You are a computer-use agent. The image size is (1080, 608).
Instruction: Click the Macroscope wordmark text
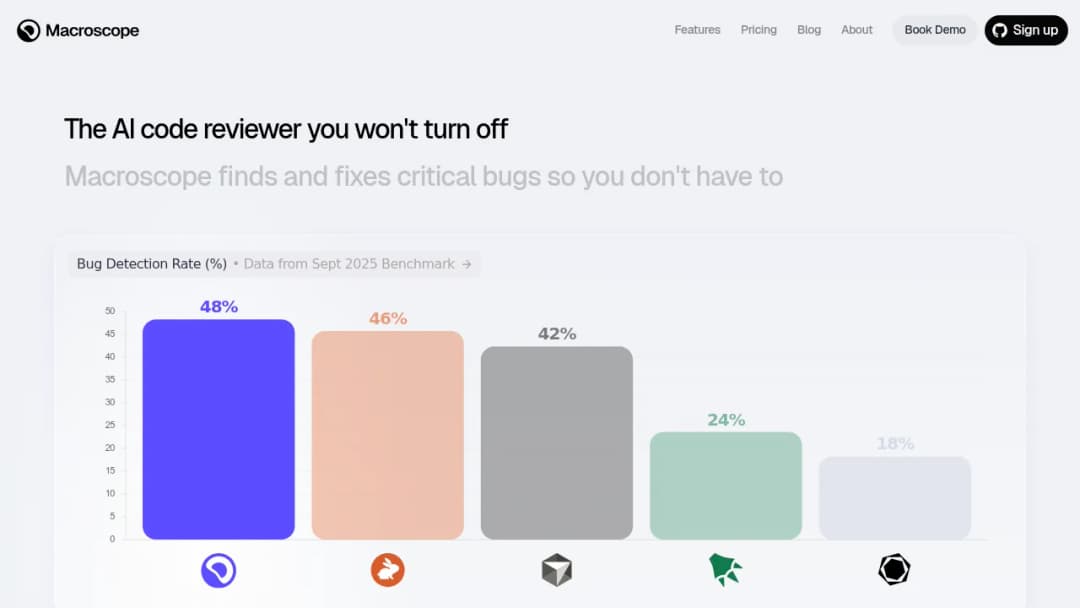click(x=92, y=30)
